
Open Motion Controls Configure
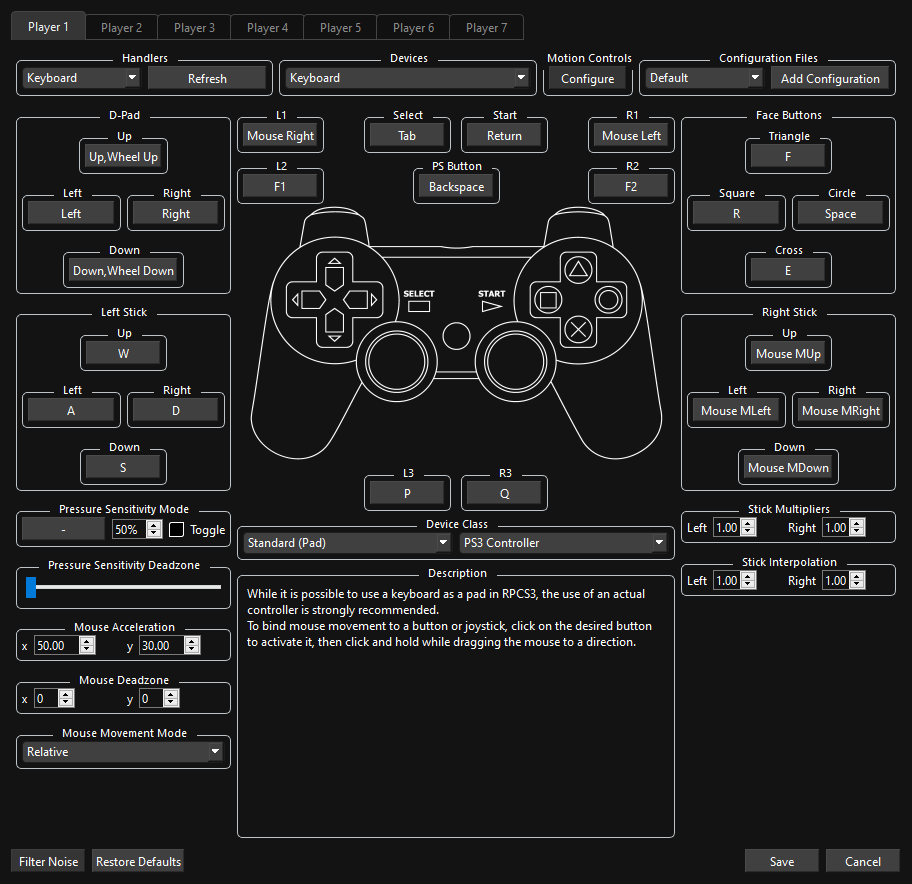click(x=587, y=79)
